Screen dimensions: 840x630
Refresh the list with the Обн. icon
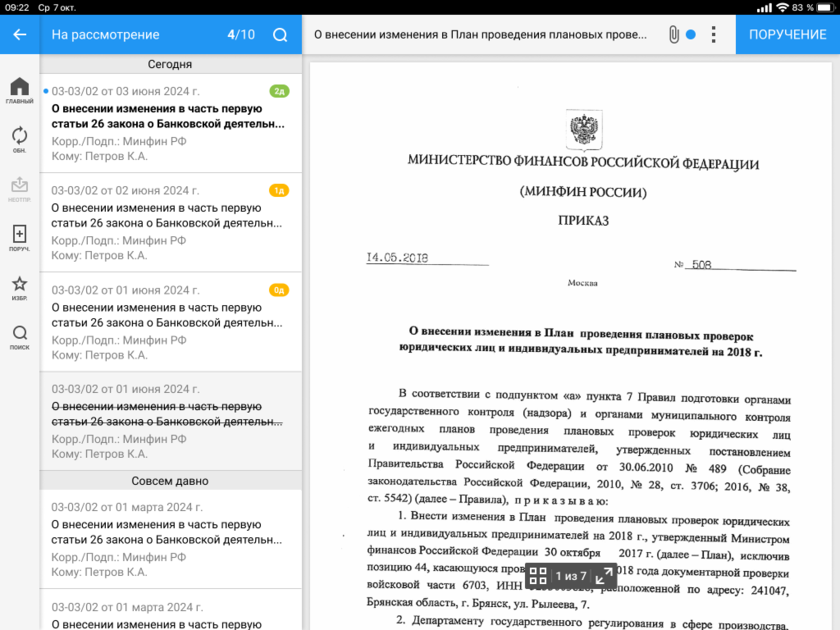pos(19,139)
